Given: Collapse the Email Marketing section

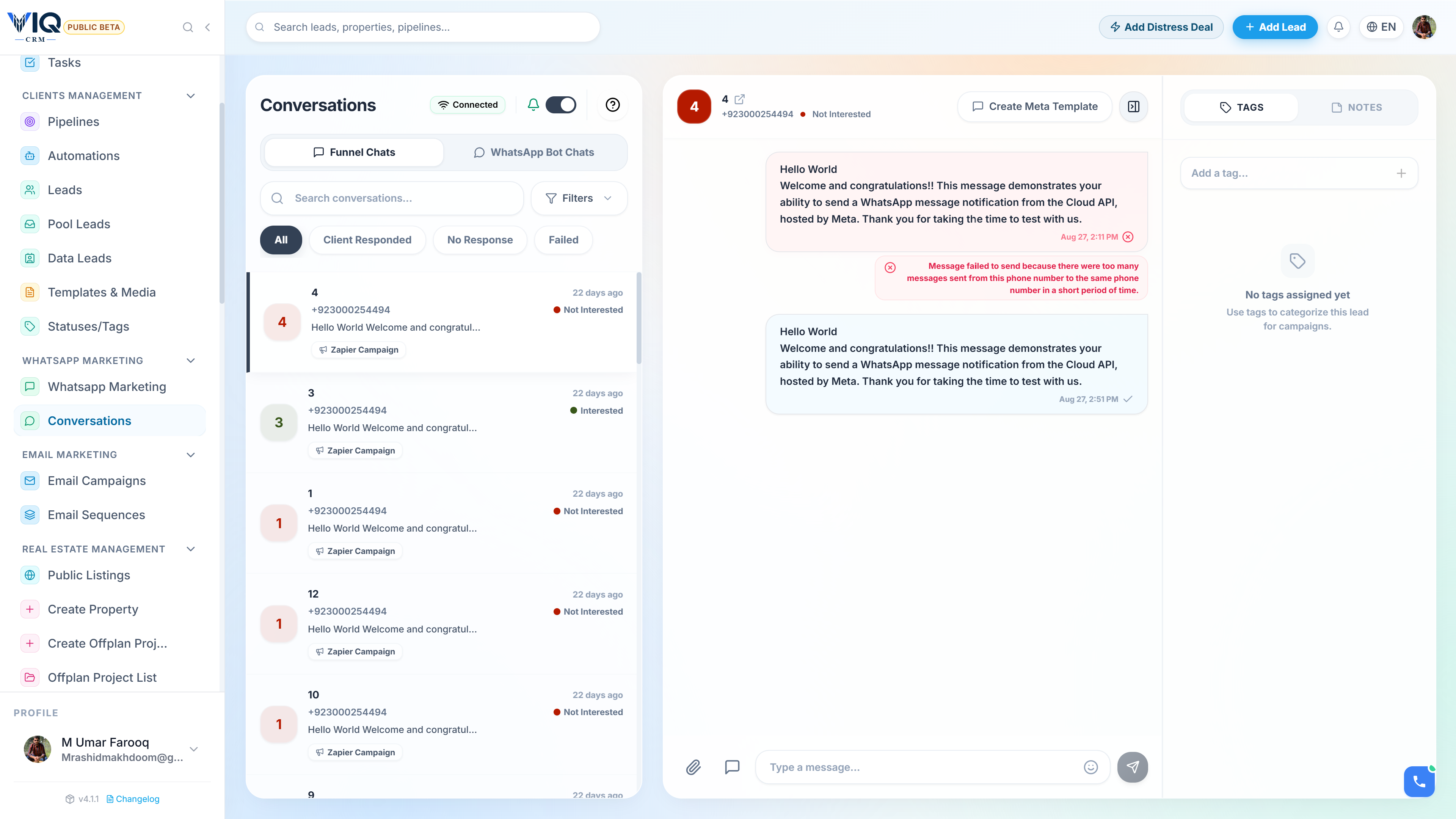Looking at the screenshot, I should 191,455.
